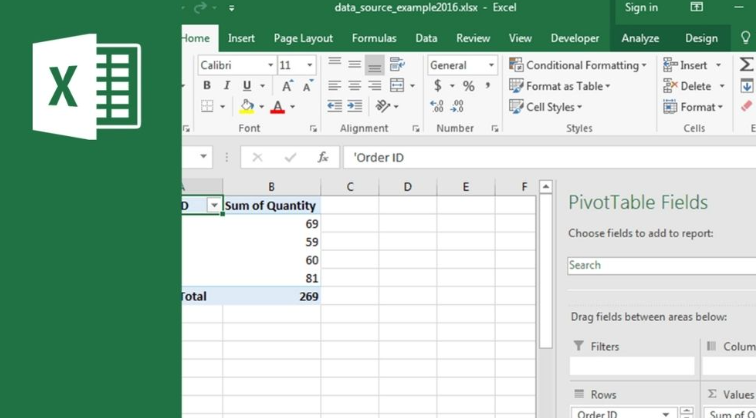Screen dimensions: 756x418
Task: Open Font dialog launcher
Action: [313, 128]
